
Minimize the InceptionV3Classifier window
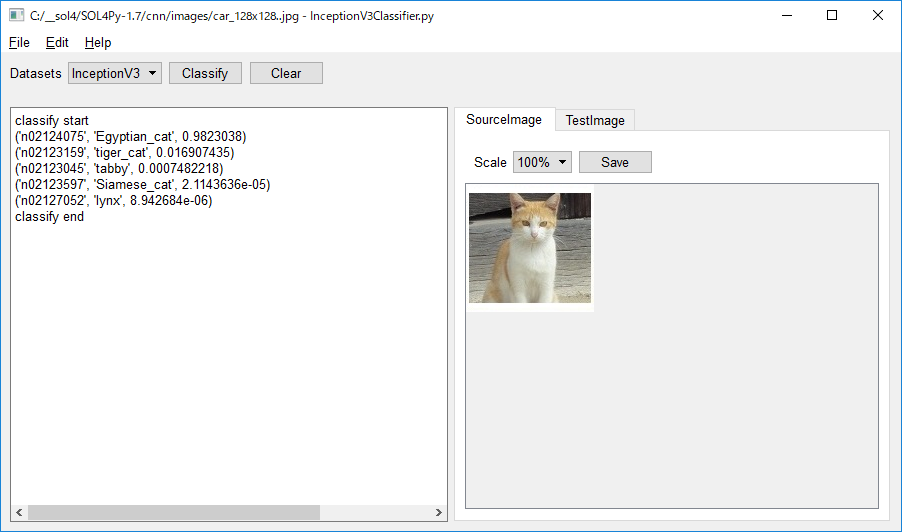point(787,16)
